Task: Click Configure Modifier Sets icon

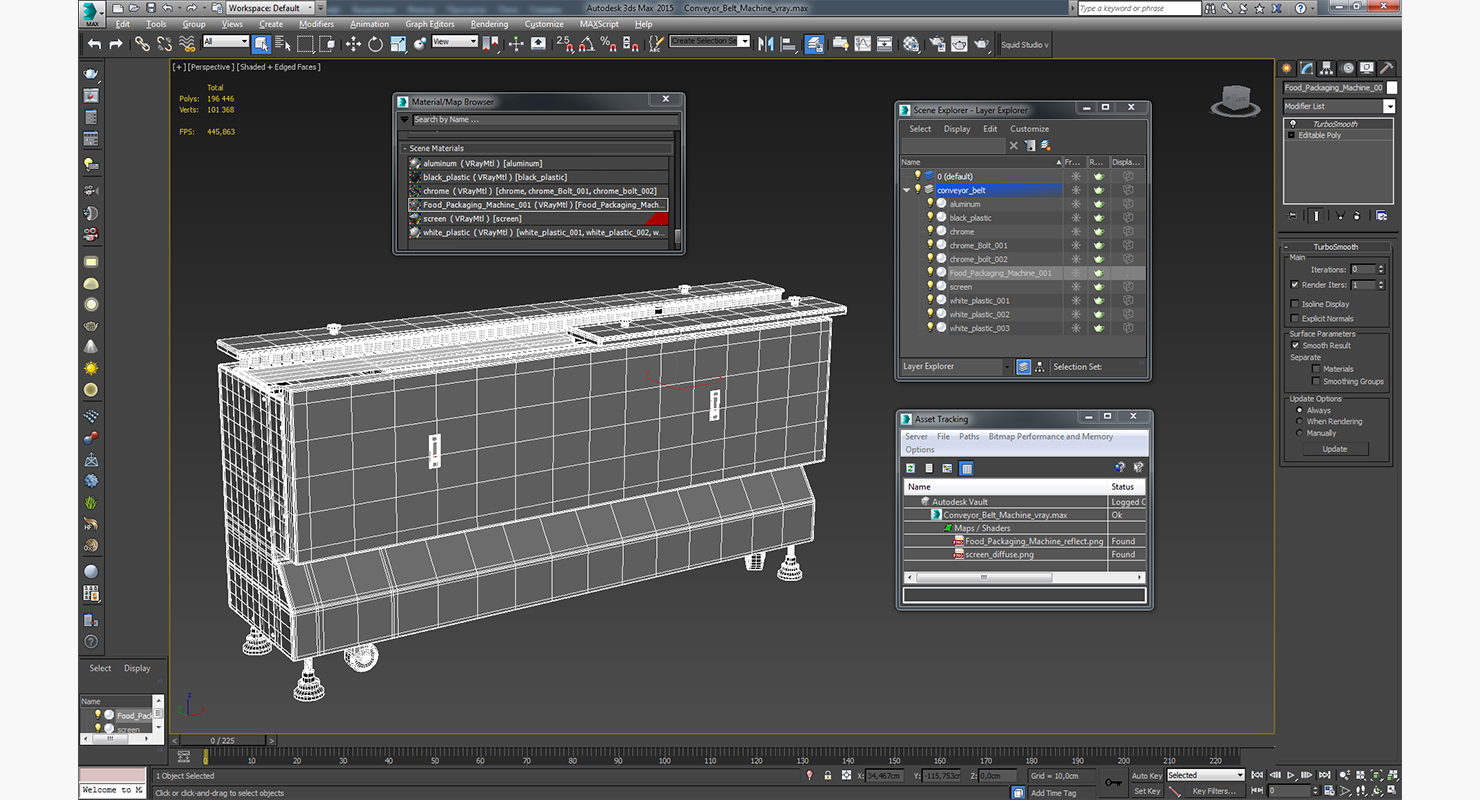Action: (x=1382, y=215)
